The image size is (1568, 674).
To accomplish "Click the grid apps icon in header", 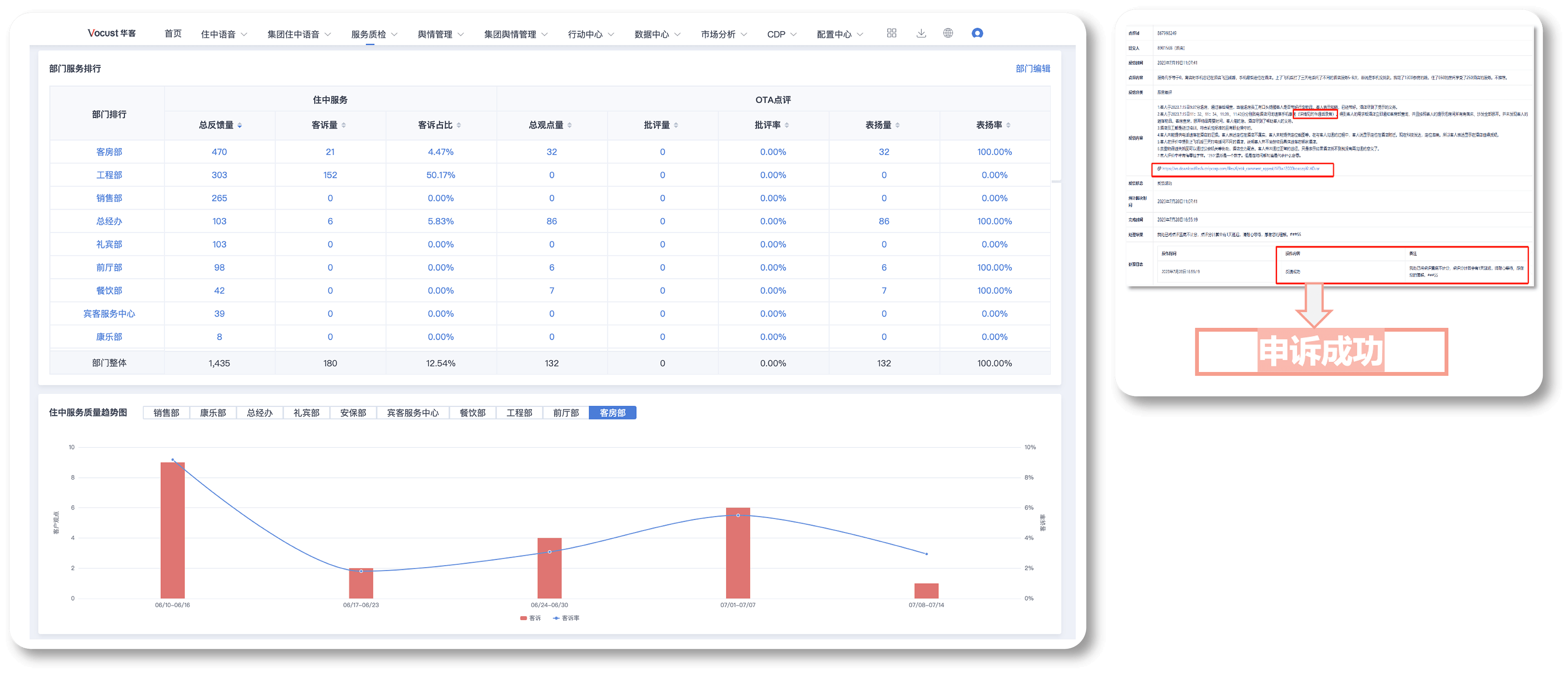I will click(891, 33).
